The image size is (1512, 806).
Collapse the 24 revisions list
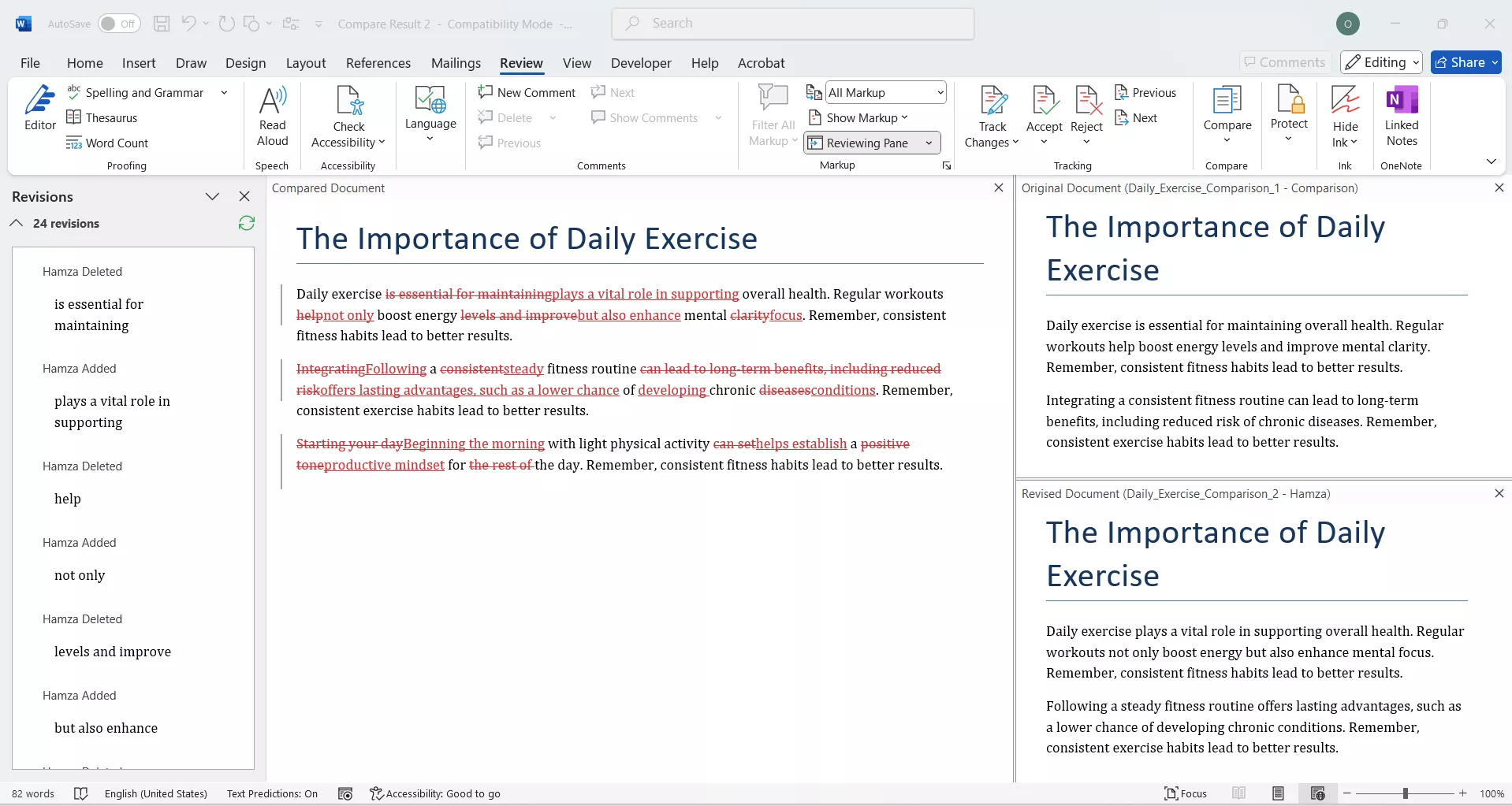[16, 223]
